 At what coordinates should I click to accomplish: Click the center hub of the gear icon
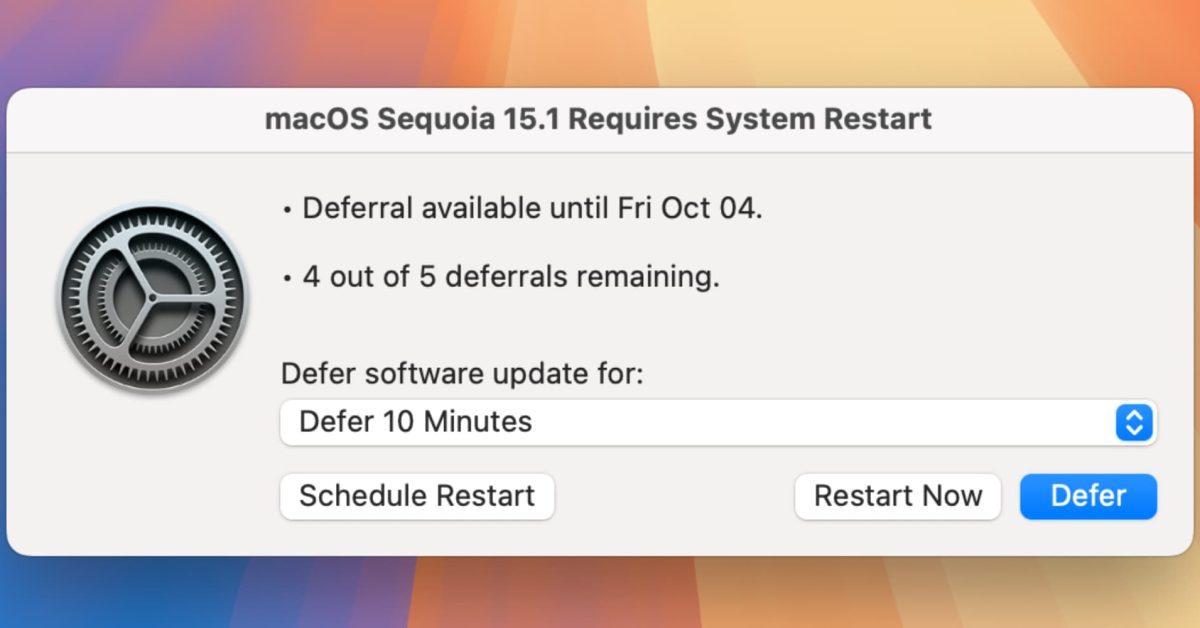[x=151, y=298]
